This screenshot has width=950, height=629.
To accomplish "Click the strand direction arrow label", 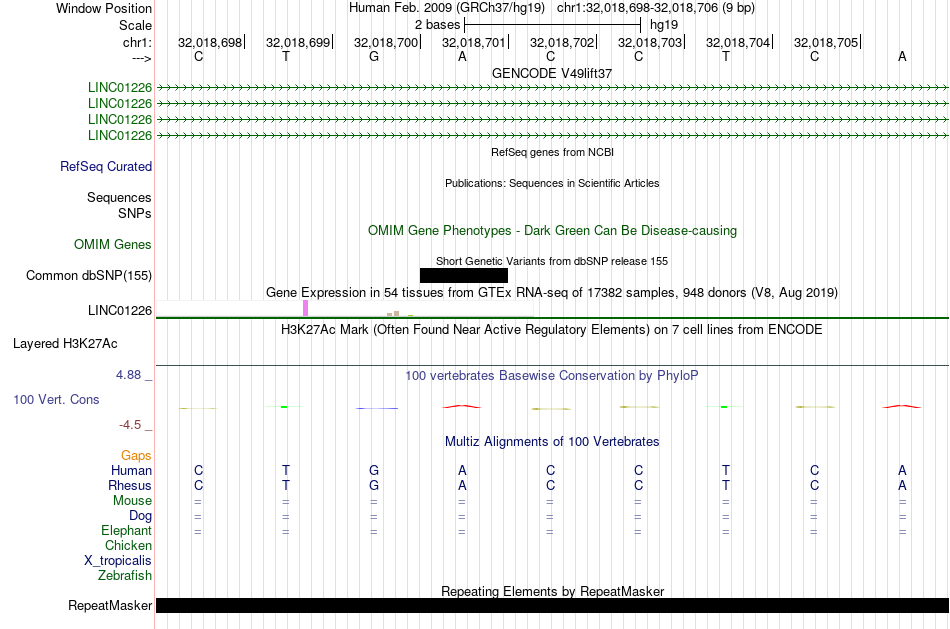I will [x=141, y=58].
